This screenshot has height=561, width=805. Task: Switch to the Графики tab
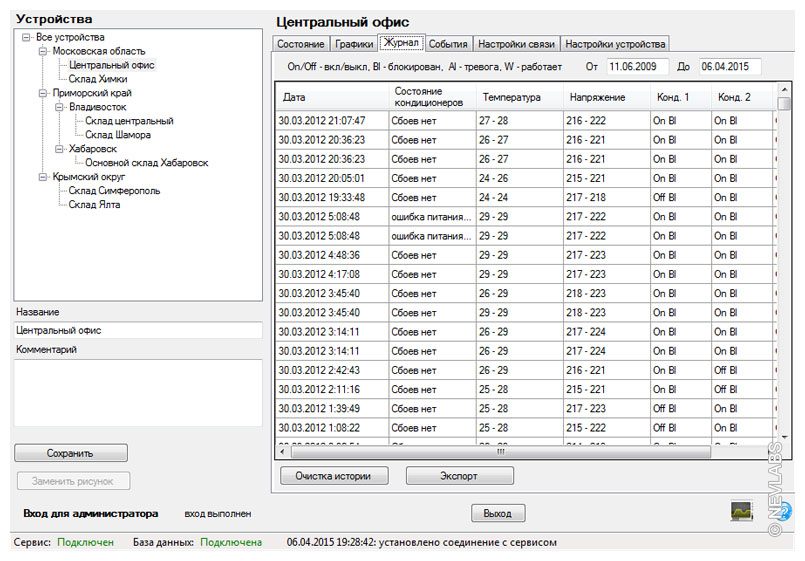tap(354, 44)
